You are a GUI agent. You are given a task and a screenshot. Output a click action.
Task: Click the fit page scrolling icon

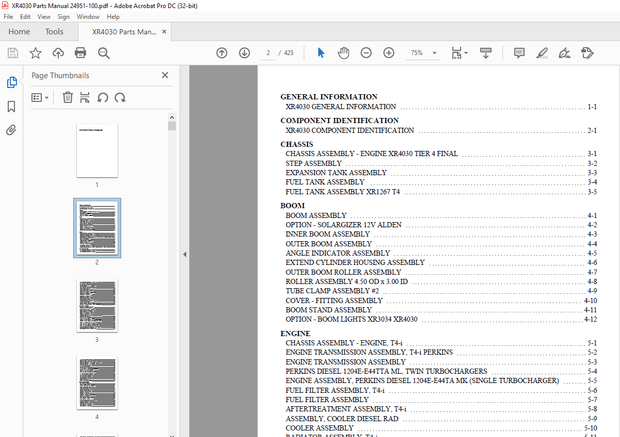point(456,53)
